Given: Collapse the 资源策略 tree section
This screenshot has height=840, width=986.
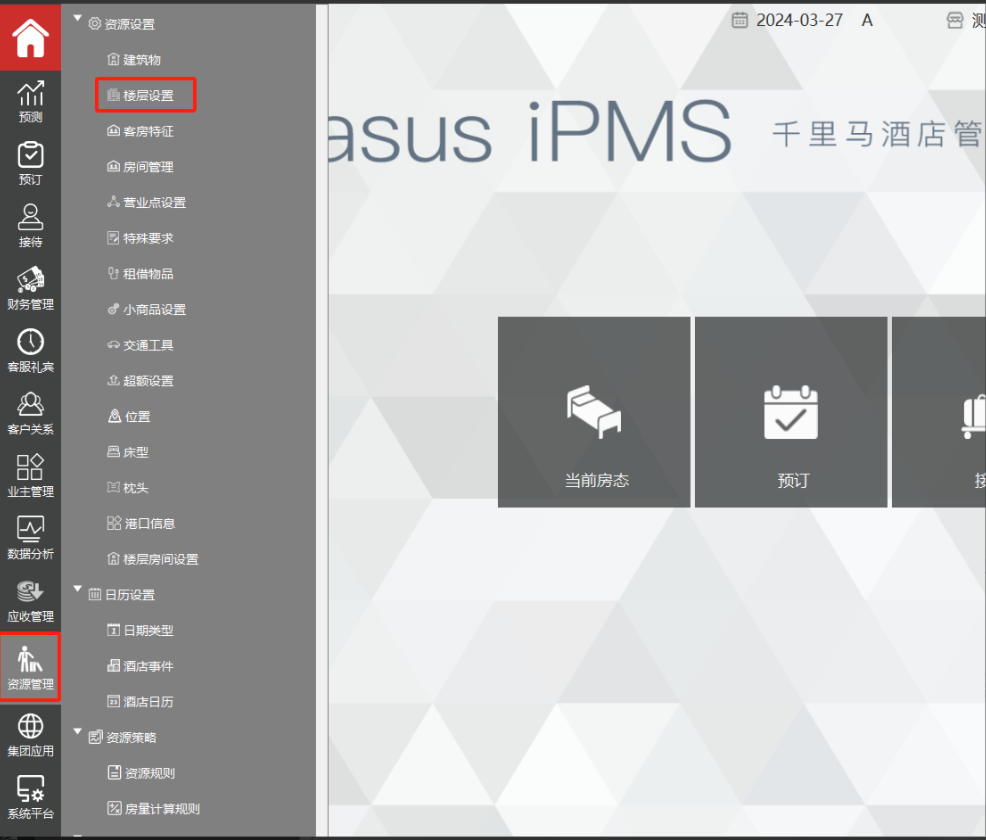Looking at the screenshot, I should [x=78, y=732].
